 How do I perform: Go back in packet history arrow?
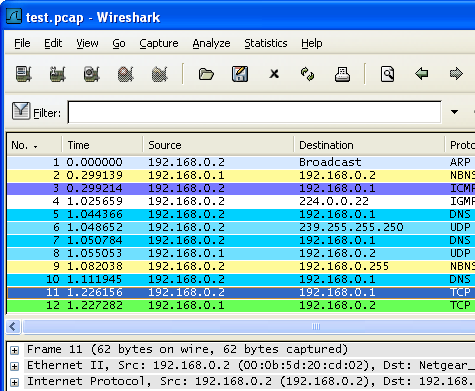[422, 73]
